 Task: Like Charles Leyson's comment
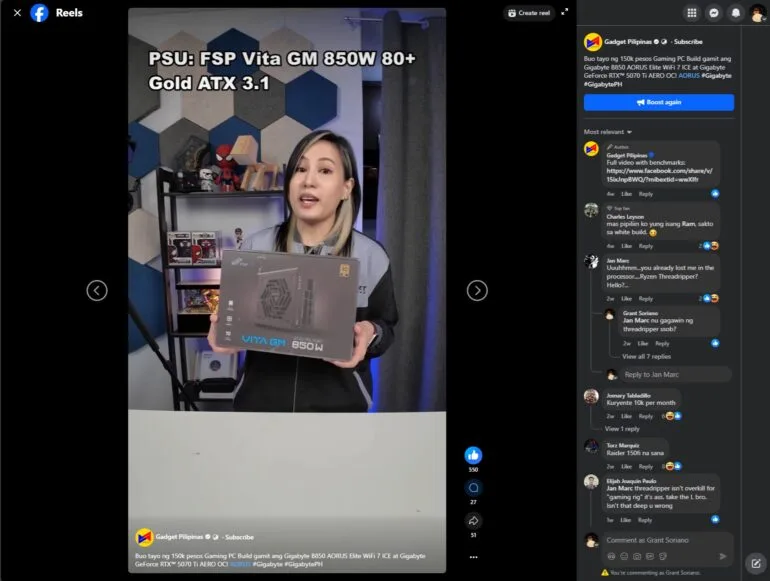(x=626, y=246)
